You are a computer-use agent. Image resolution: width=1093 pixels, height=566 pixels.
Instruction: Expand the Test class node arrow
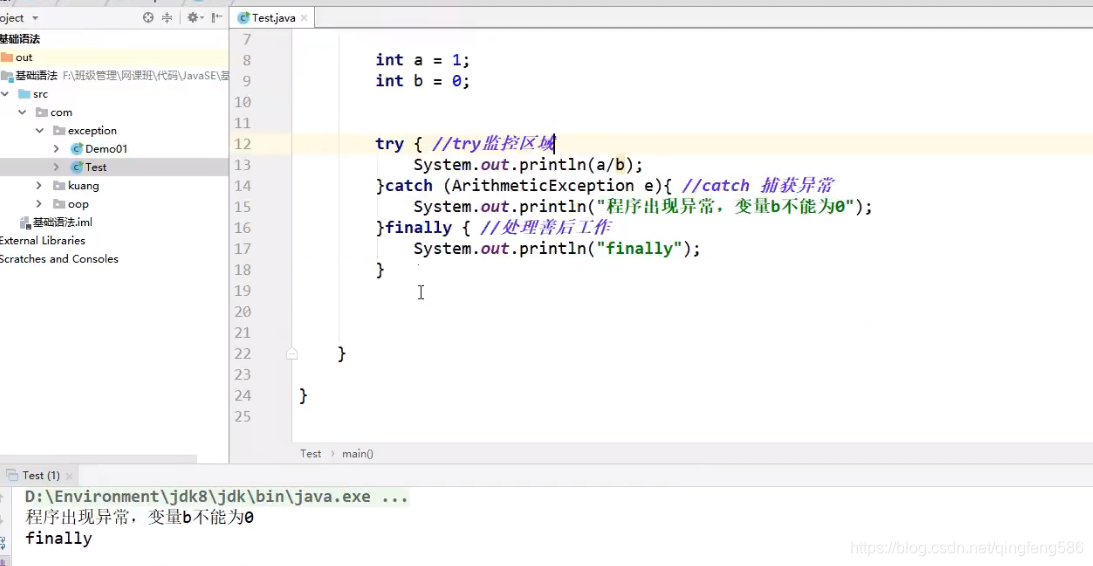(x=56, y=167)
